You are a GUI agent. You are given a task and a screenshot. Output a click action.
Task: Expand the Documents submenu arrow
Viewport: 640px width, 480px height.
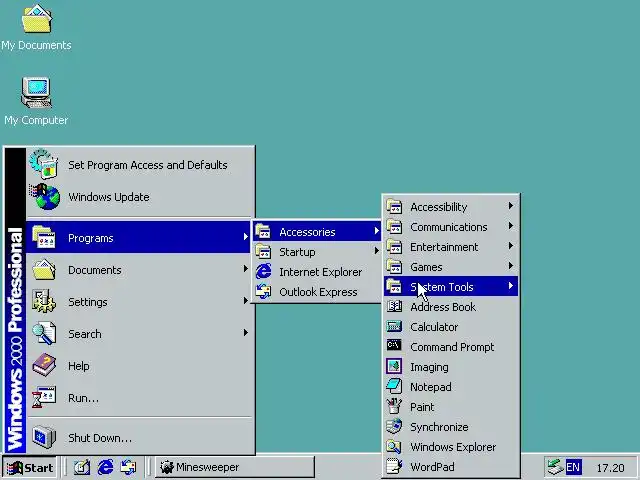tap(245, 269)
